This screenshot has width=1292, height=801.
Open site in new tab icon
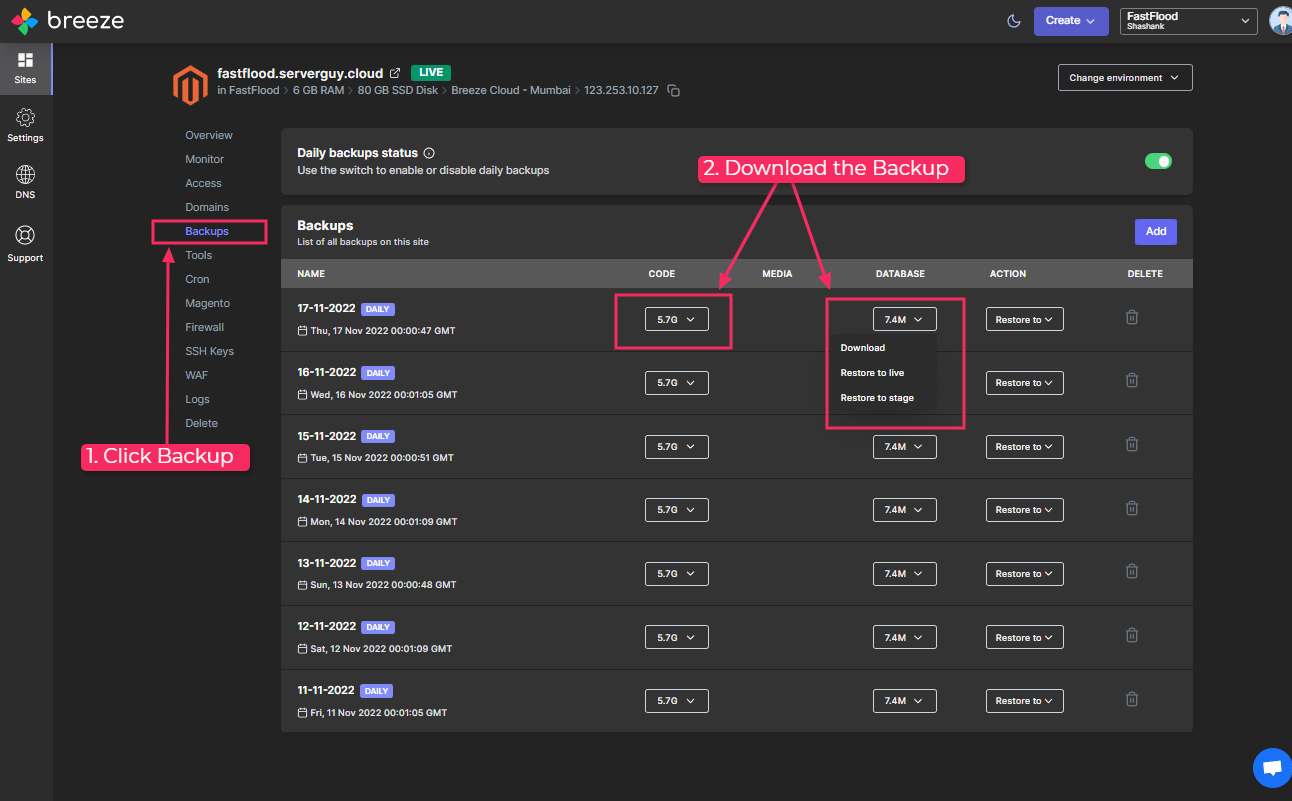pos(395,73)
